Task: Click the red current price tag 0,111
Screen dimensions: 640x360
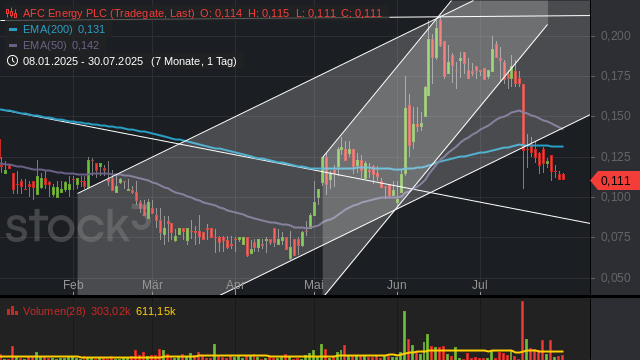Action: [x=615, y=180]
